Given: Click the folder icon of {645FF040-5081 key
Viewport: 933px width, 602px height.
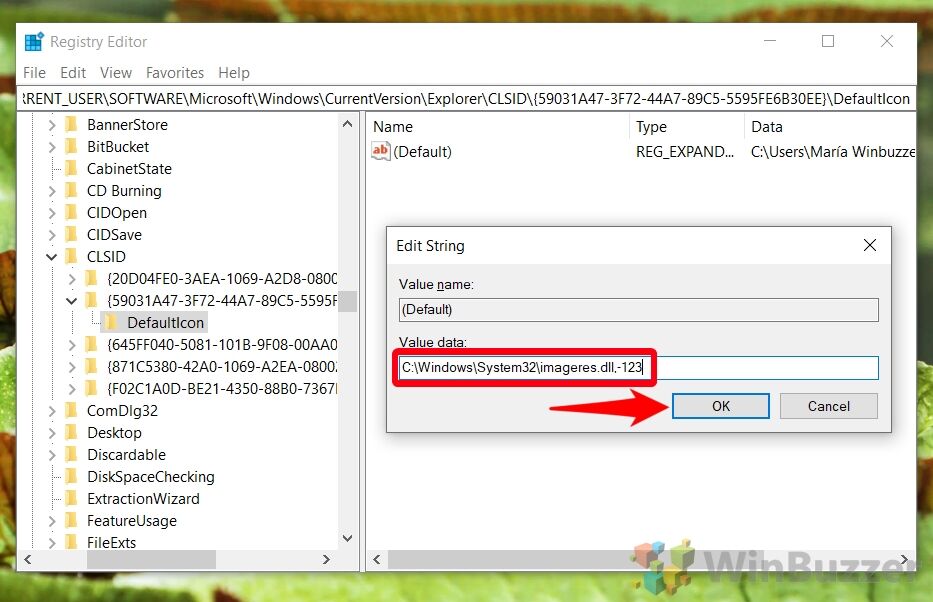Looking at the screenshot, I should point(92,344).
